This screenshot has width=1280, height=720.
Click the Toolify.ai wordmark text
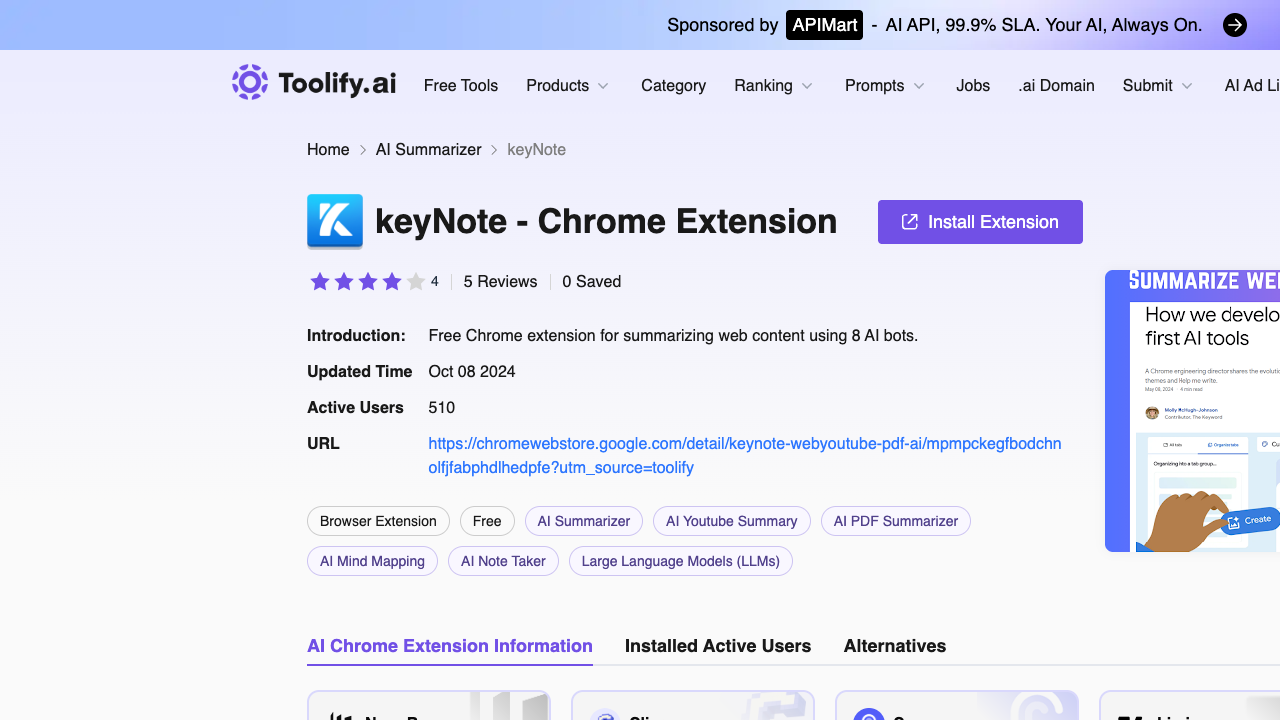tap(337, 84)
